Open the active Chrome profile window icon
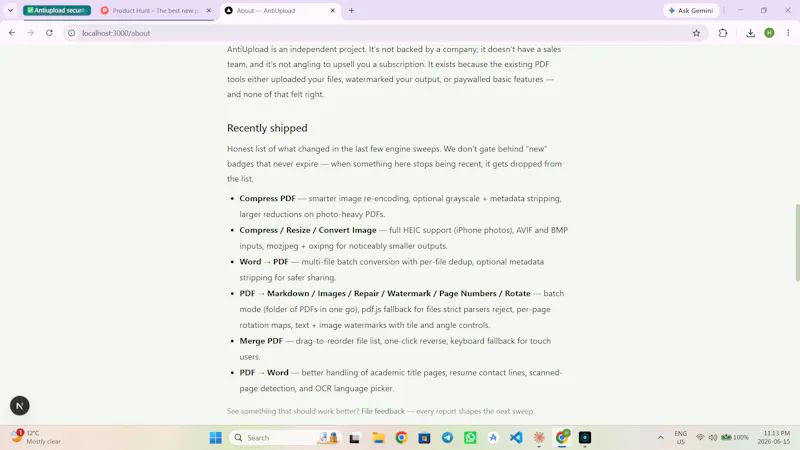The width and height of the screenshot is (800, 450). (x=562, y=438)
